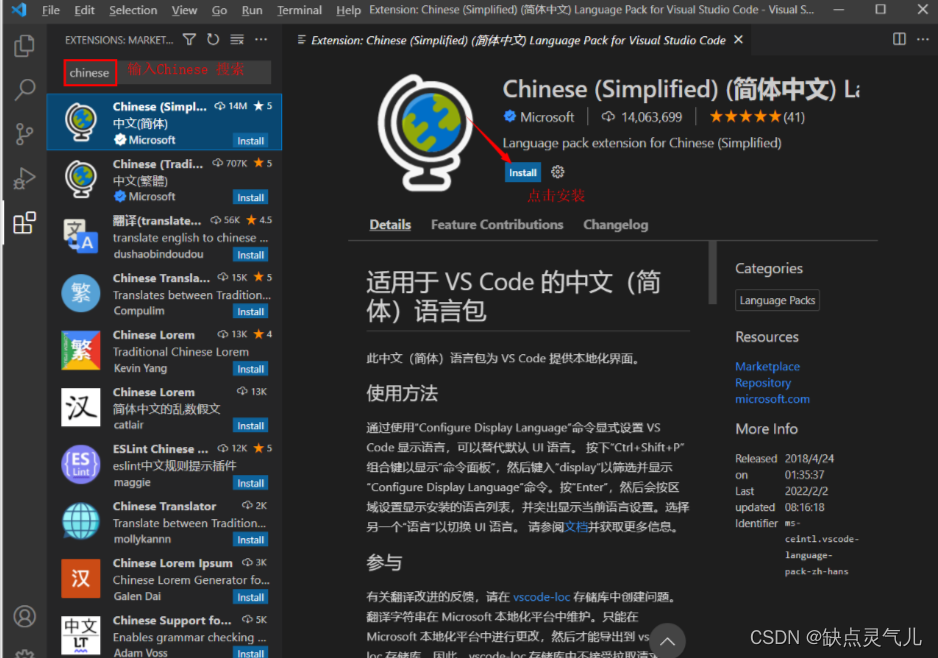The width and height of the screenshot is (938, 658).
Task: Select Chinese Support LT icon entry
Action: [x=81, y=635]
